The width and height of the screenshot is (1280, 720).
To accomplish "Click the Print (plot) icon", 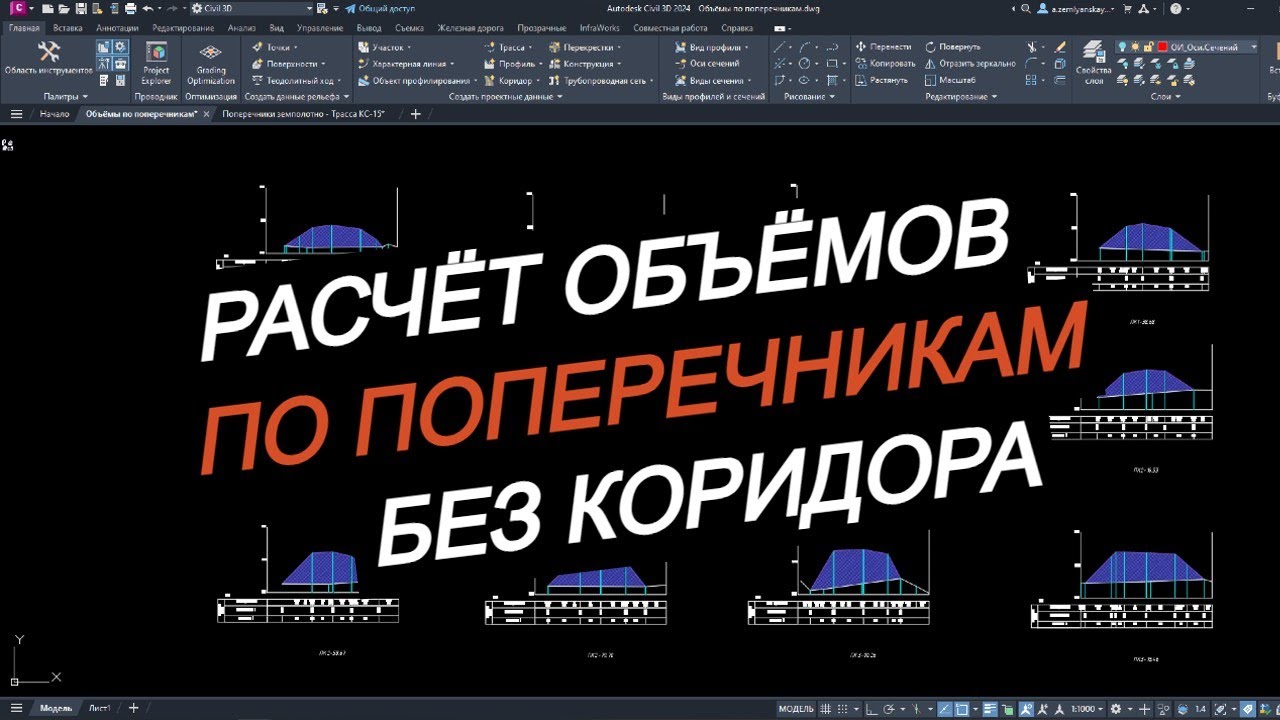I will click(130, 8).
